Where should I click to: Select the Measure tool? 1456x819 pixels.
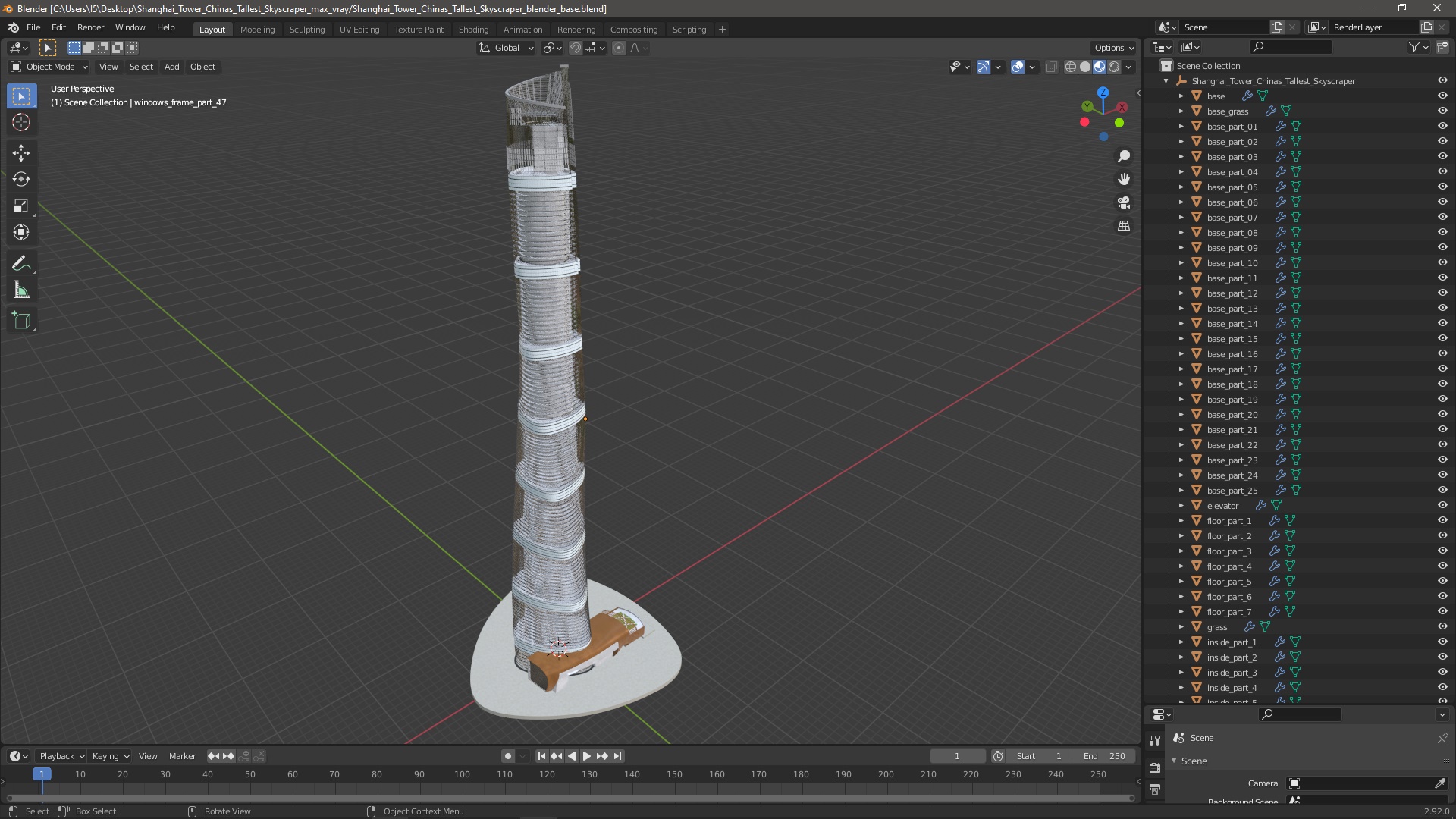coord(21,290)
